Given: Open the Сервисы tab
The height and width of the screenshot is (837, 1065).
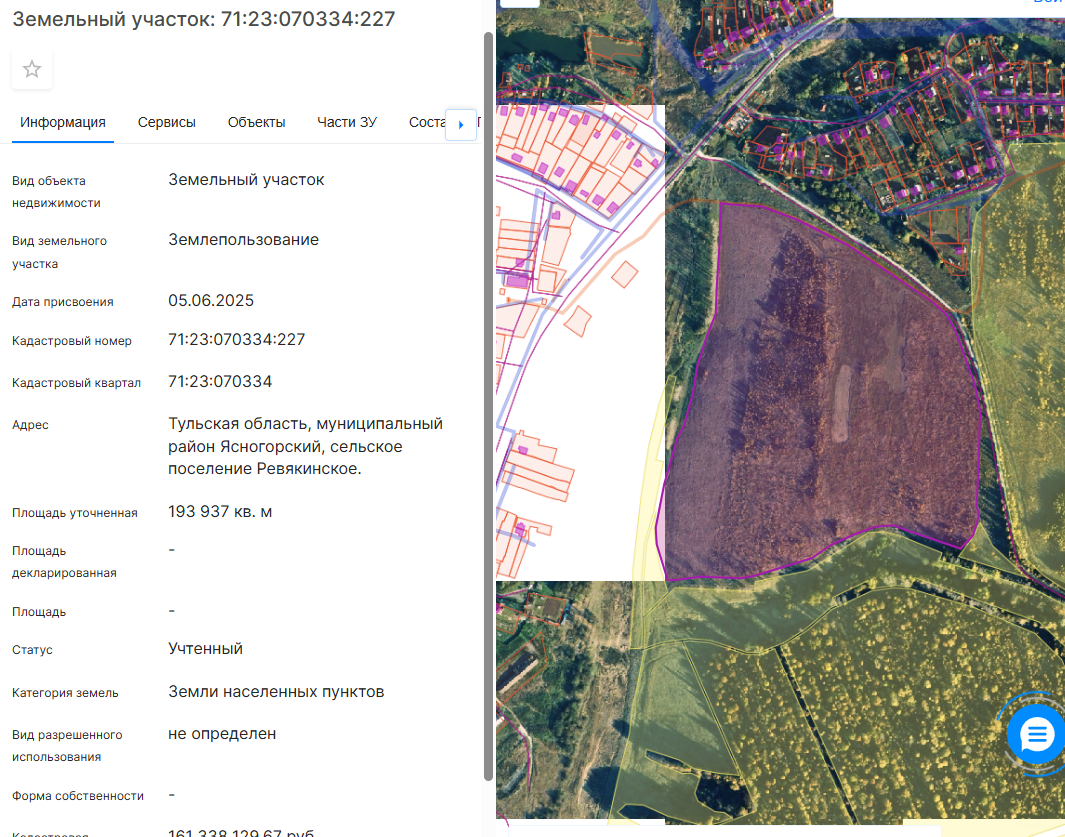Looking at the screenshot, I should (x=167, y=122).
